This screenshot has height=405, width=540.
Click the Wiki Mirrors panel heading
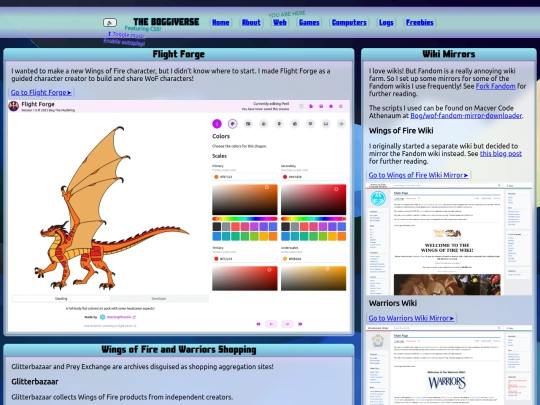(449, 54)
